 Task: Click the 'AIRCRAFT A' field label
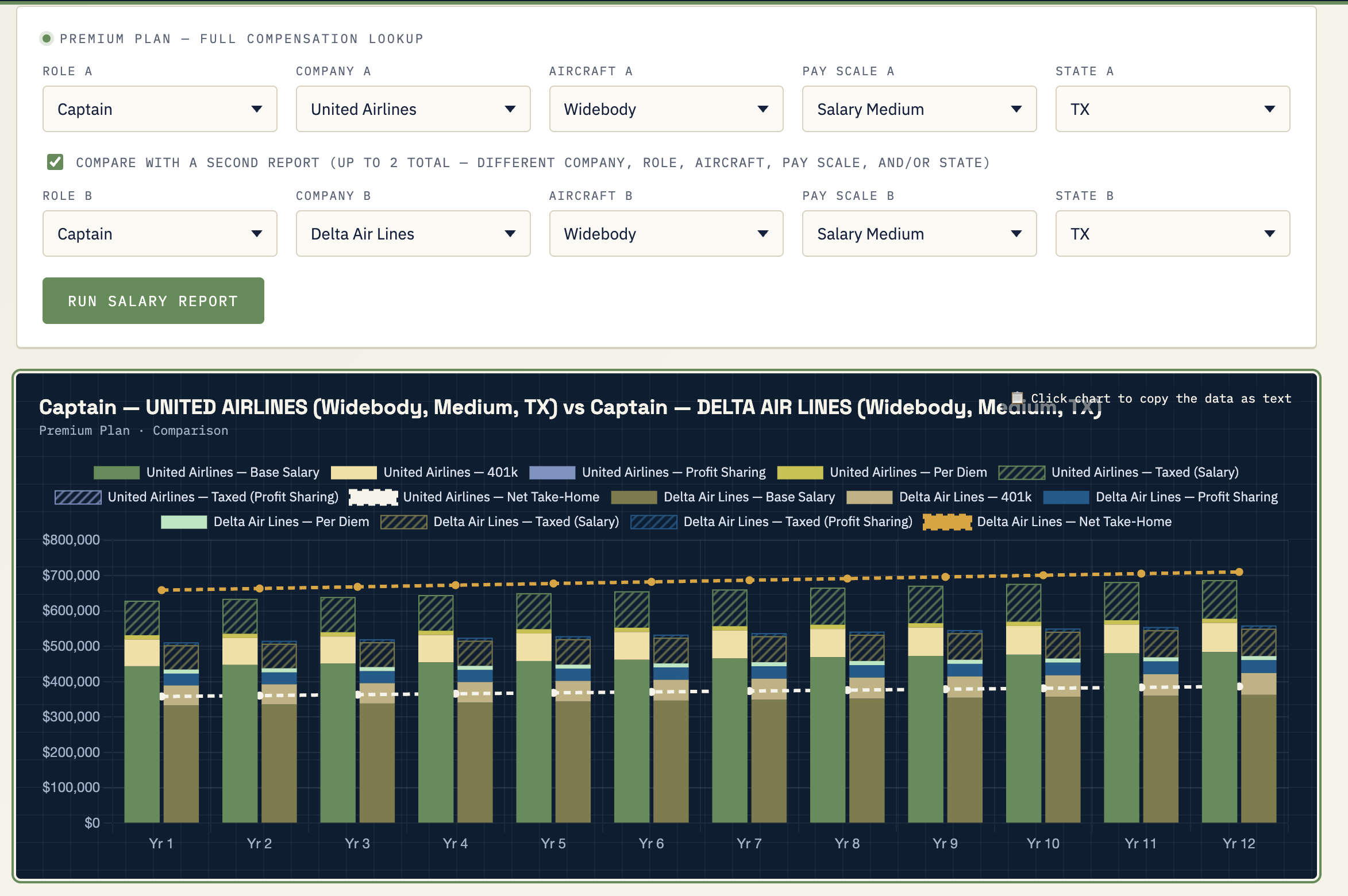click(591, 71)
